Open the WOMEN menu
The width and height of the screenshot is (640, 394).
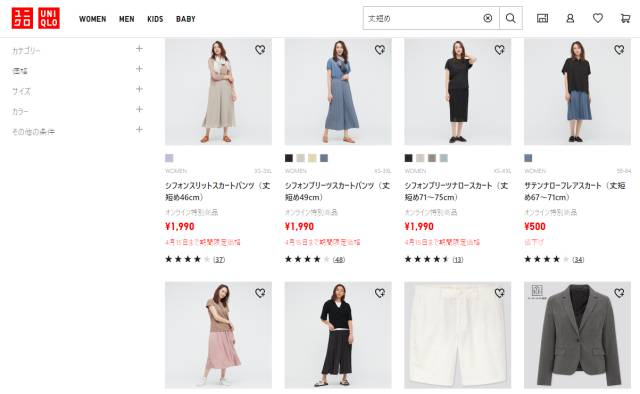point(93,19)
